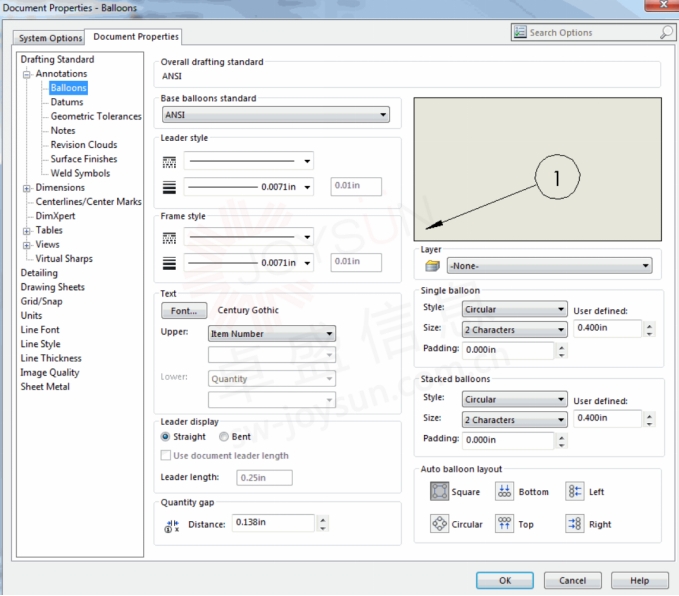The image size is (679, 596).
Task: Open Frame style 0.0071in thickness dropdown
Action: pyautogui.click(x=249, y=263)
